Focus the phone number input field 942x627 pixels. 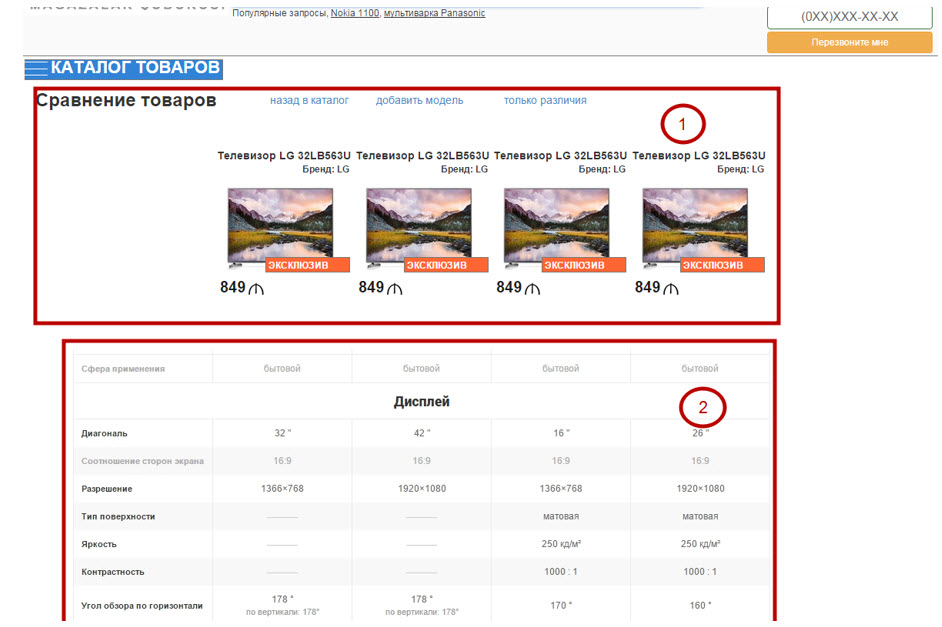849,17
